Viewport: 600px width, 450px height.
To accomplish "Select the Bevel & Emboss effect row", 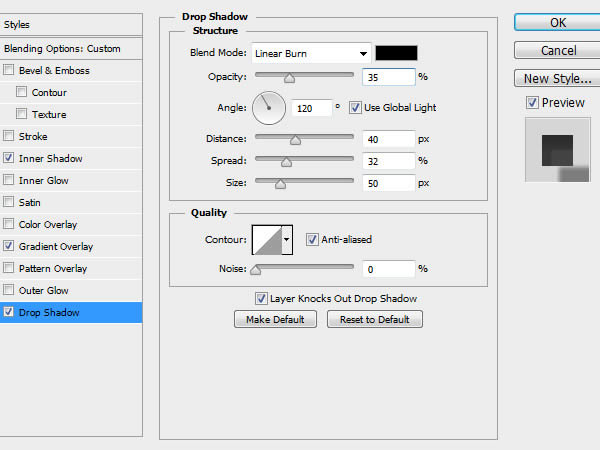I will pos(71,70).
